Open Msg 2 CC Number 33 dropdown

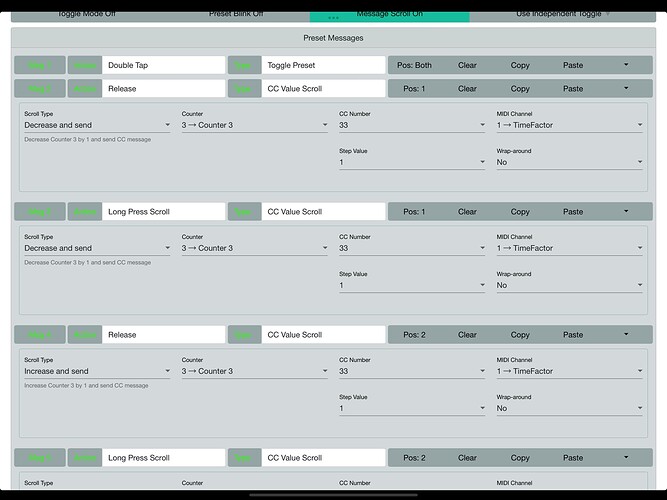(412, 125)
